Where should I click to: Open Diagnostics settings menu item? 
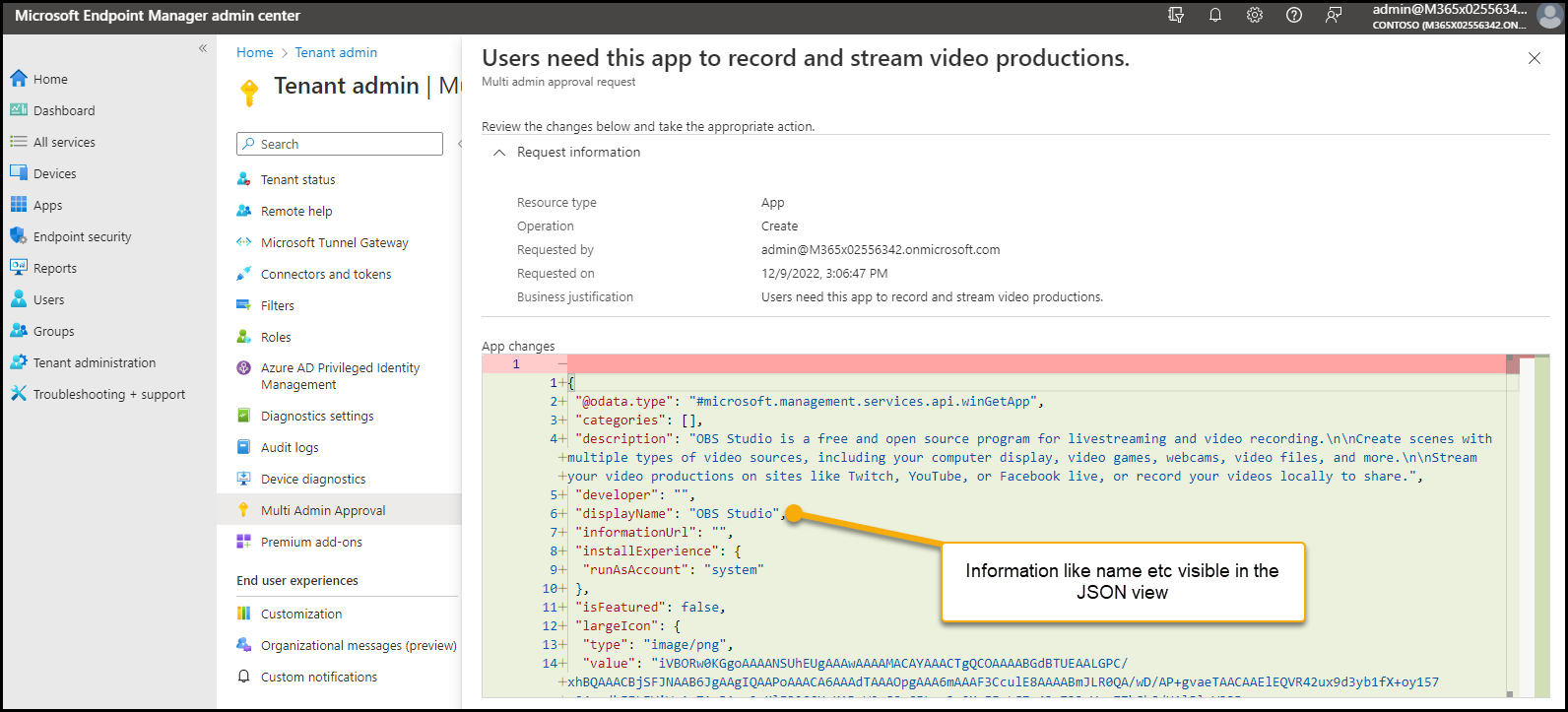point(317,416)
